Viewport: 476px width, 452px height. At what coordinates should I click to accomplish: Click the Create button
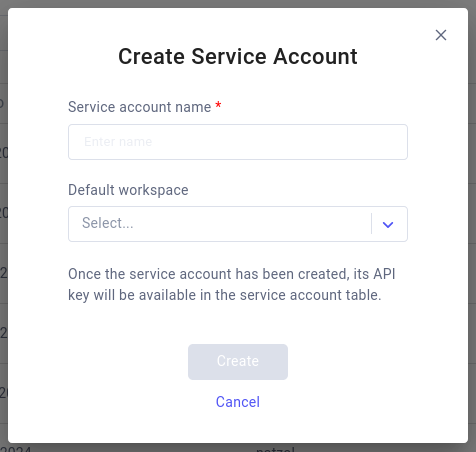point(238,362)
